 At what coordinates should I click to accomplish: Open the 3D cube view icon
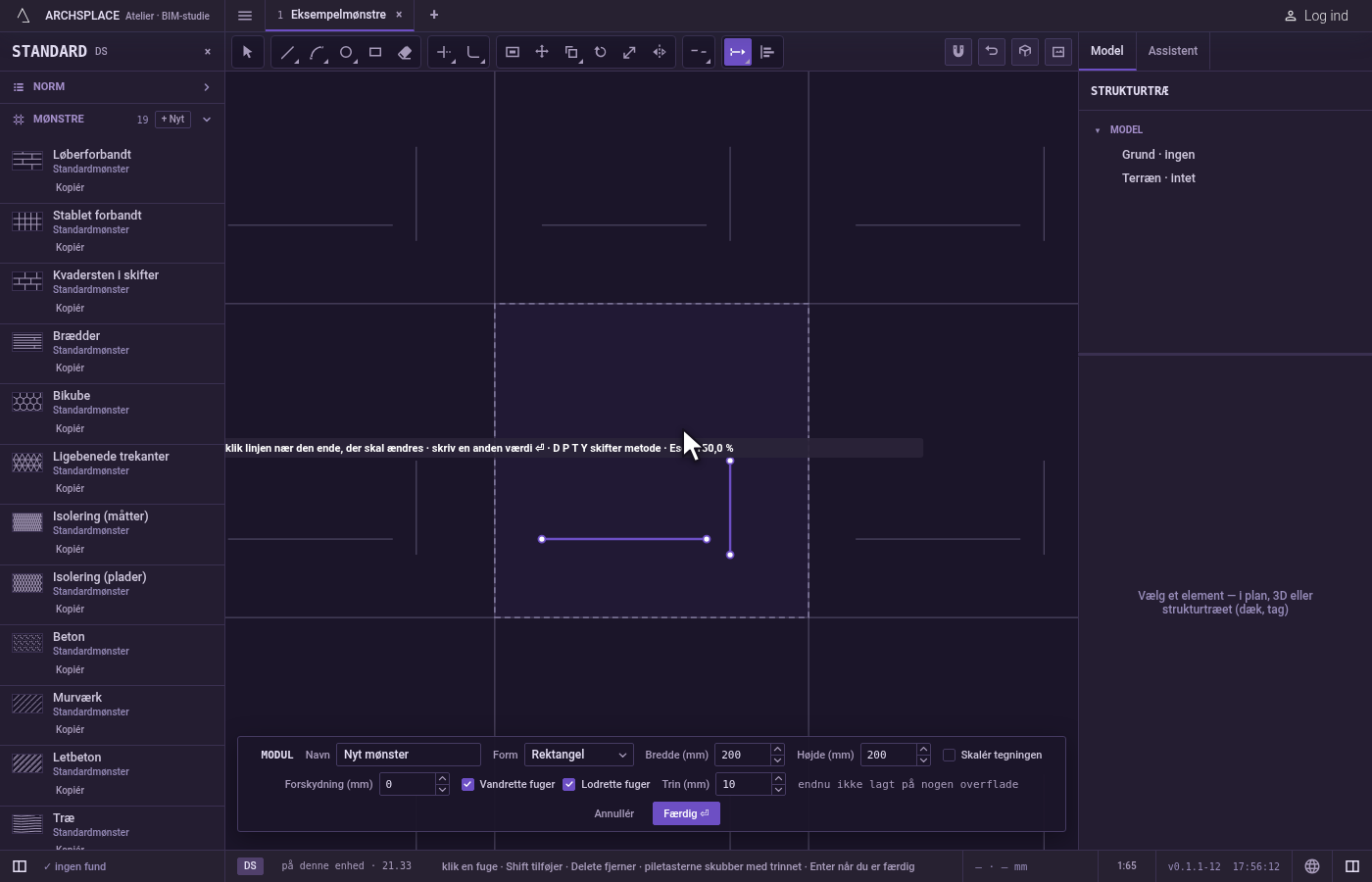[1025, 51]
